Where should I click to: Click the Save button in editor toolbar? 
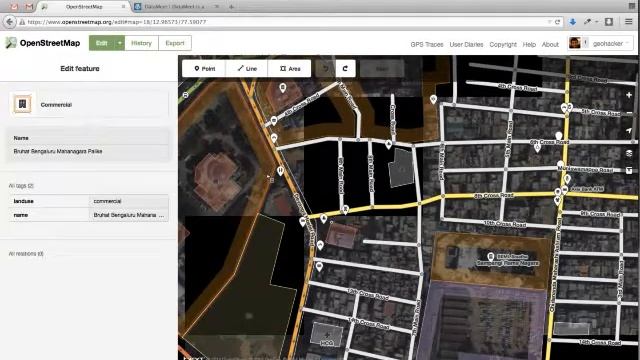coord(382,69)
